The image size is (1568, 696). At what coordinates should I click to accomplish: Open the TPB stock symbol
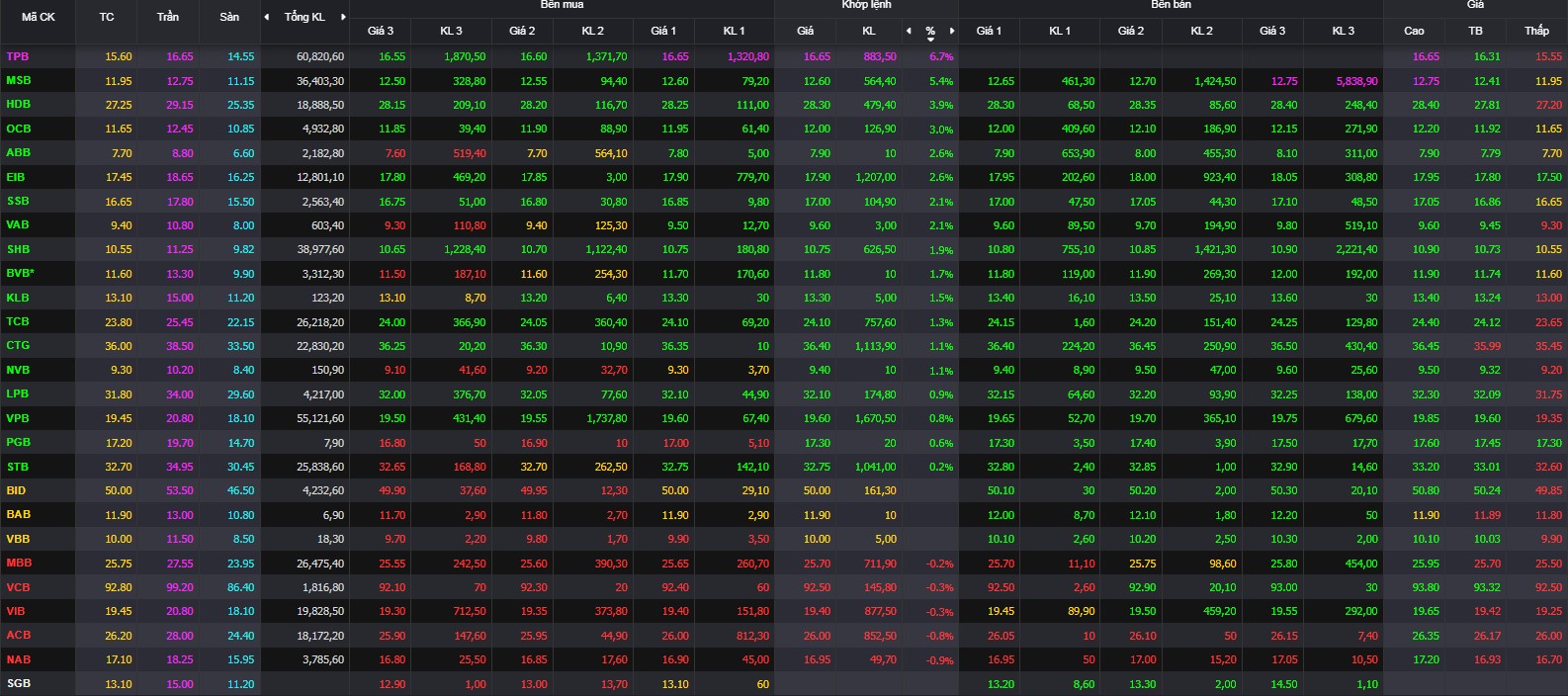coord(18,56)
